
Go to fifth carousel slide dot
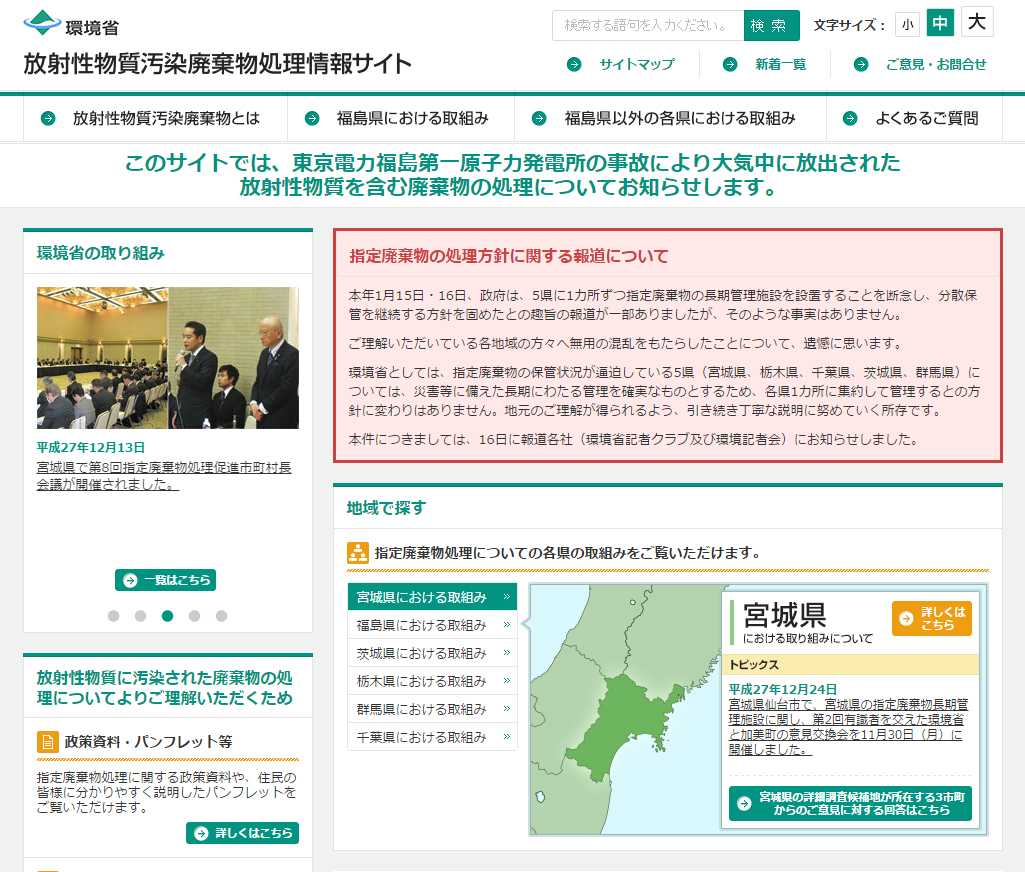(222, 616)
